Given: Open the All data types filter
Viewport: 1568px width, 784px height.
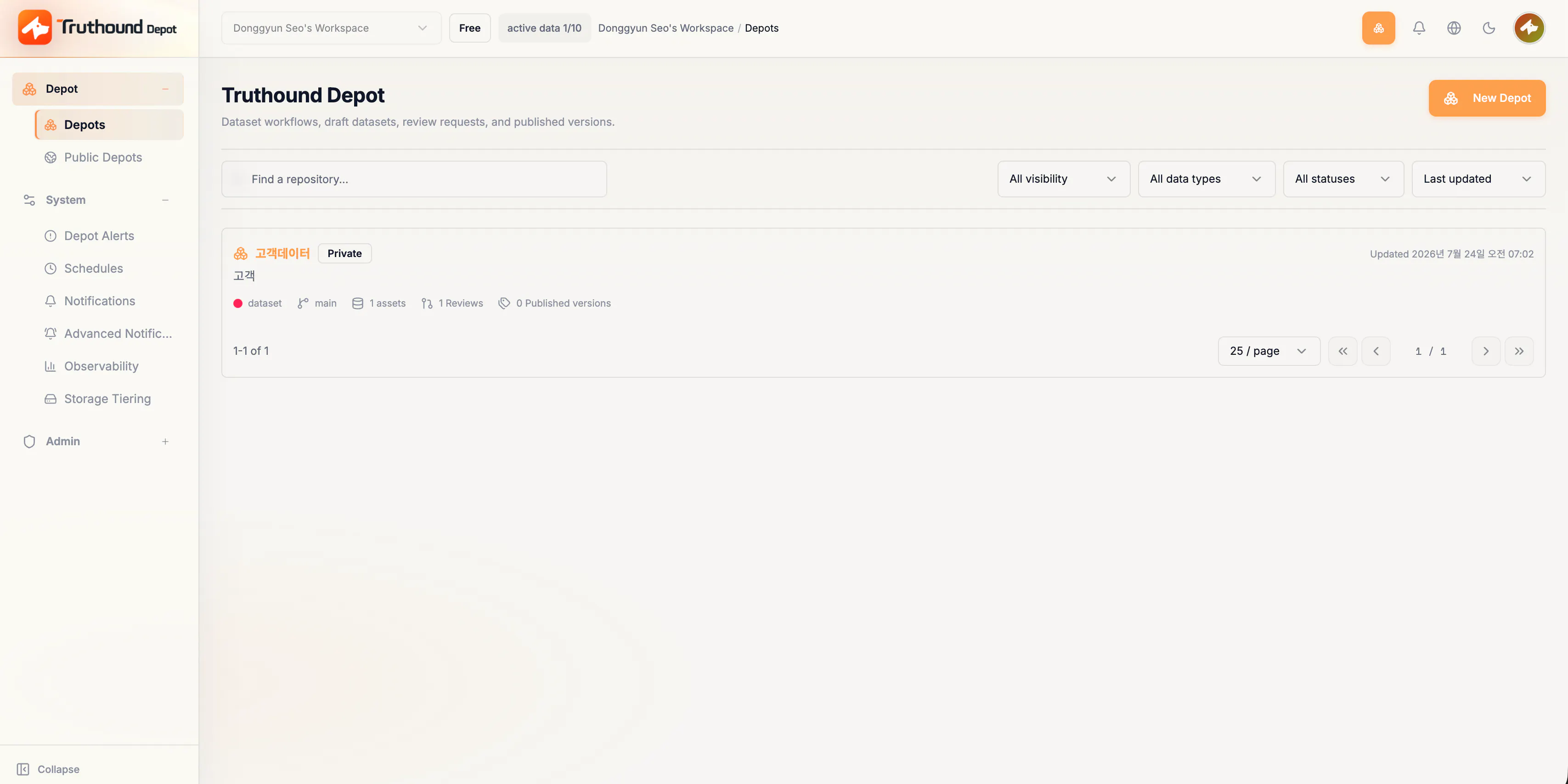Looking at the screenshot, I should [1207, 179].
